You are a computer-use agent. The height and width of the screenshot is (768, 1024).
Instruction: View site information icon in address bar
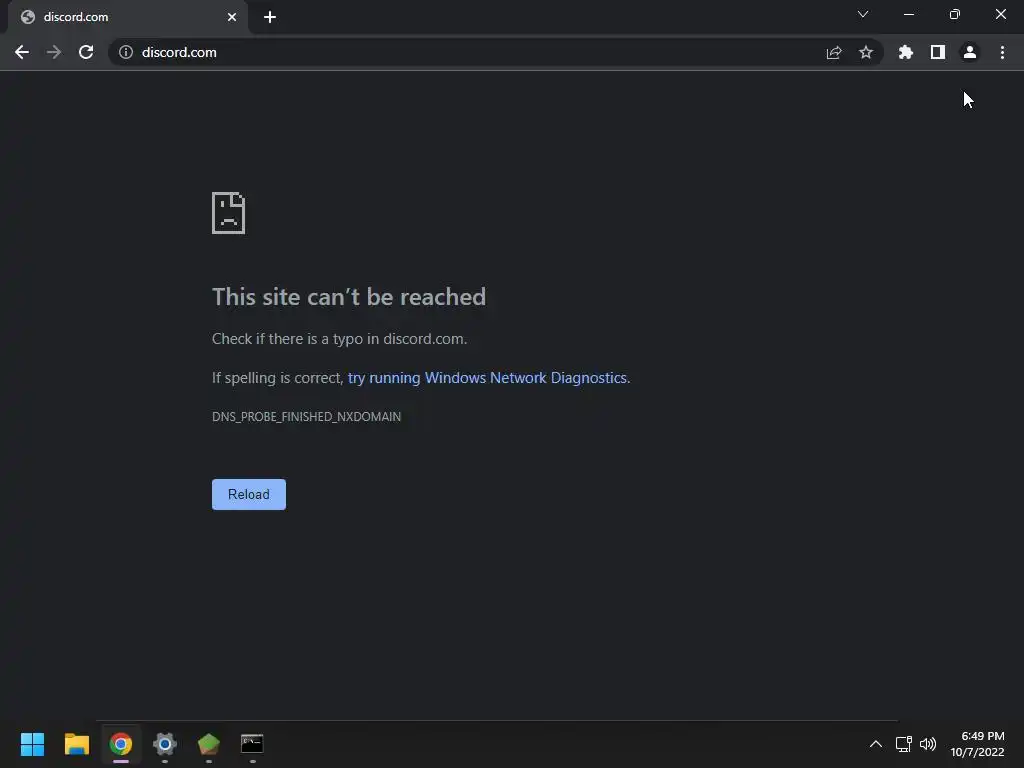click(x=126, y=52)
